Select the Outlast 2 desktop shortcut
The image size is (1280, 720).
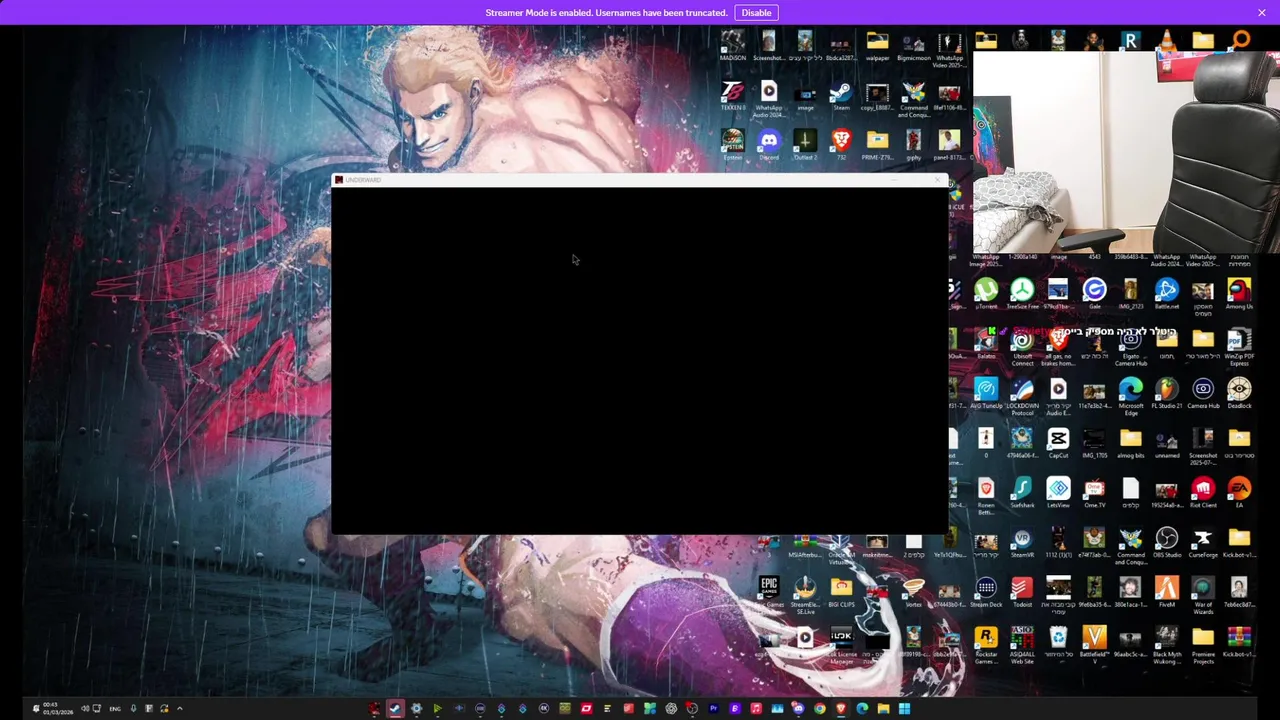click(805, 146)
